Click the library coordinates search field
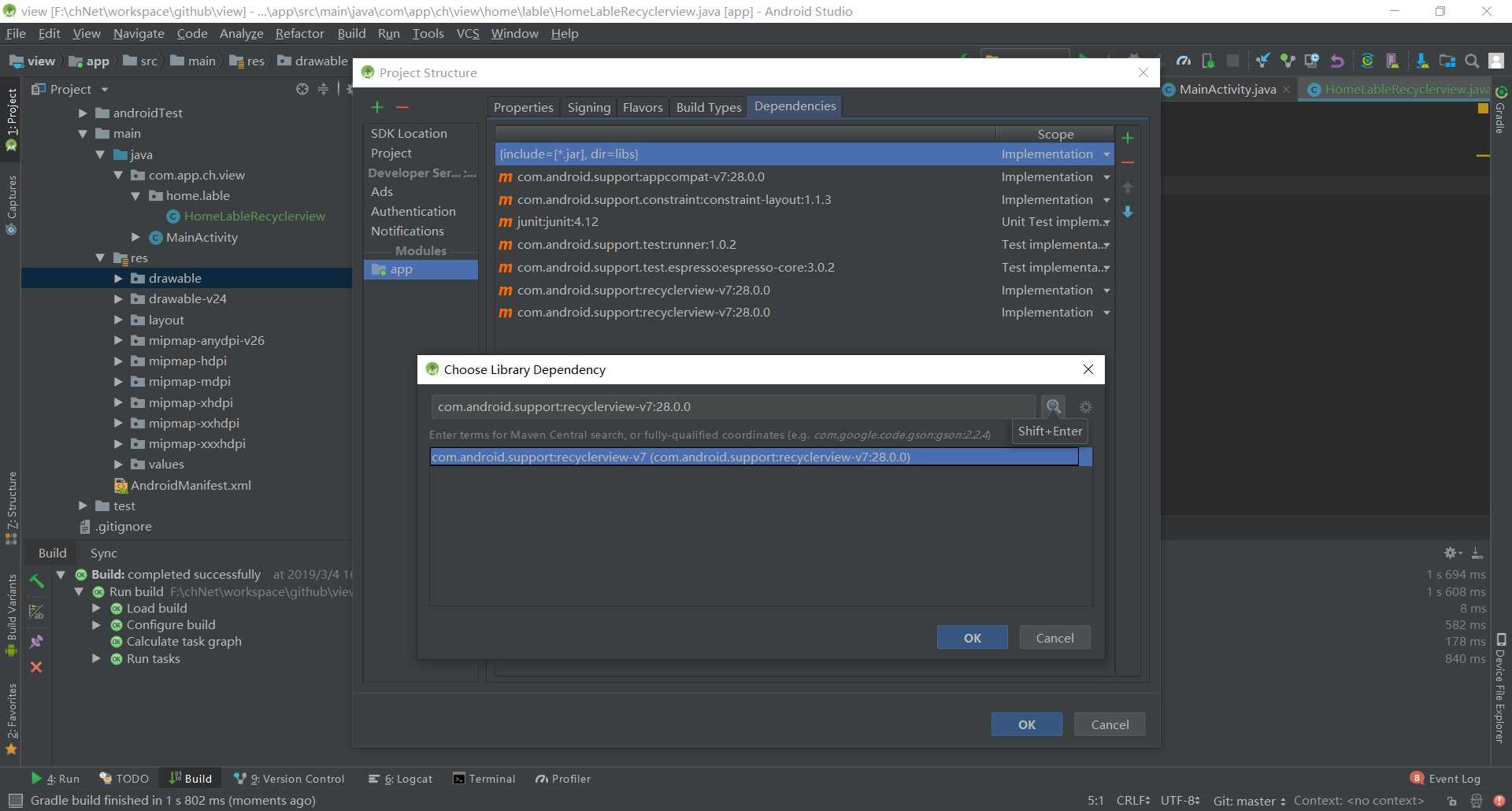Image resolution: width=1512 pixels, height=811 pixels. click(732, 407)
